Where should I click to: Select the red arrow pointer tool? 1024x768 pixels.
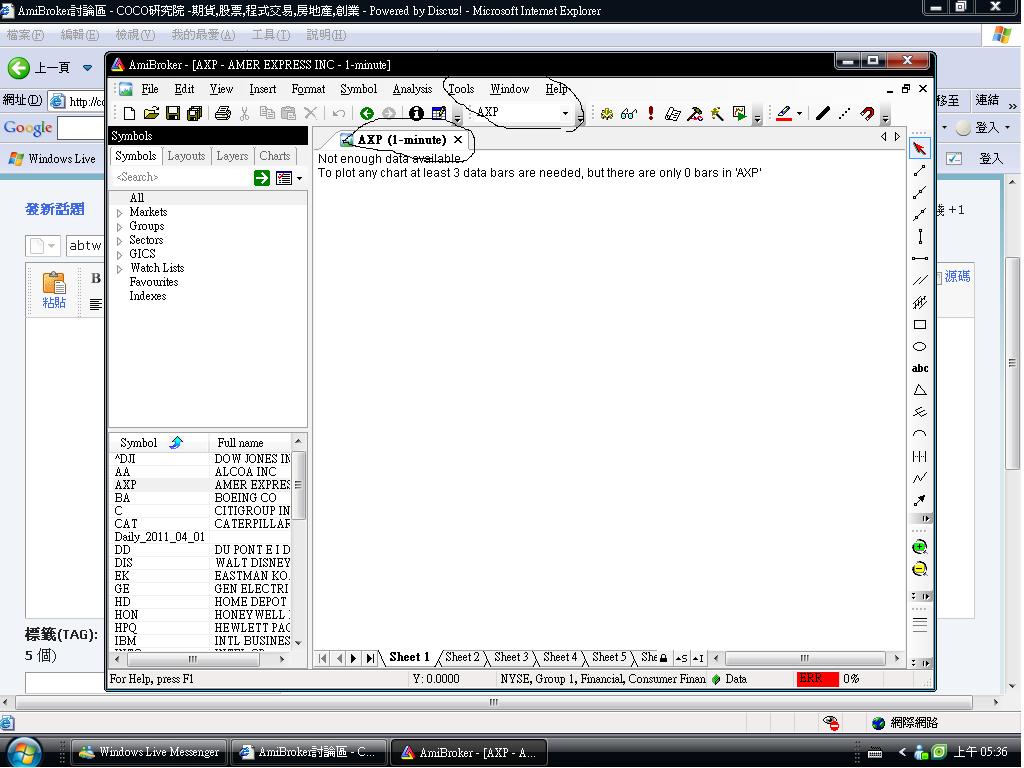click(920, 148)
